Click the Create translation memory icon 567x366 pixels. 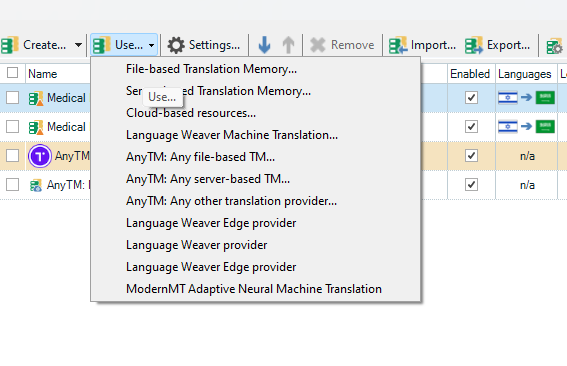point(9,45)
